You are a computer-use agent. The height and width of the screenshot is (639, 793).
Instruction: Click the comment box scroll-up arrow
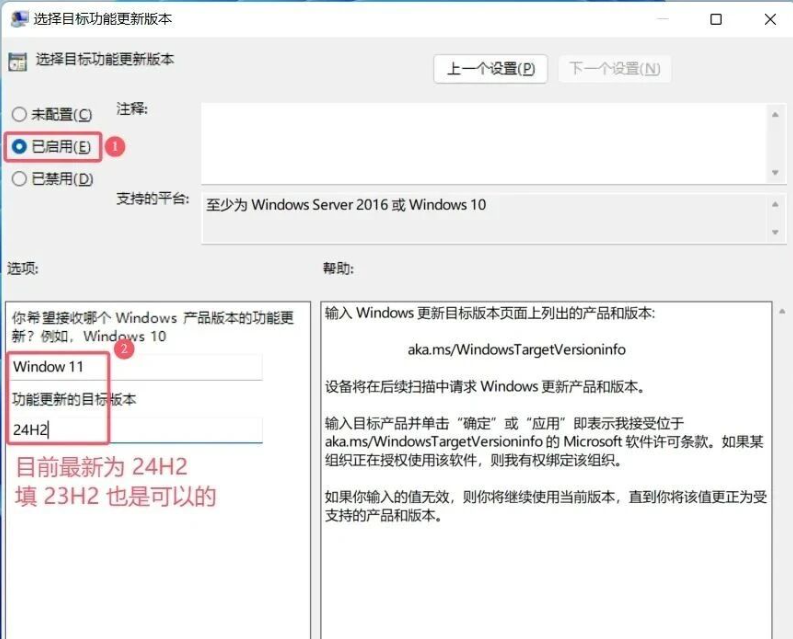775,115
